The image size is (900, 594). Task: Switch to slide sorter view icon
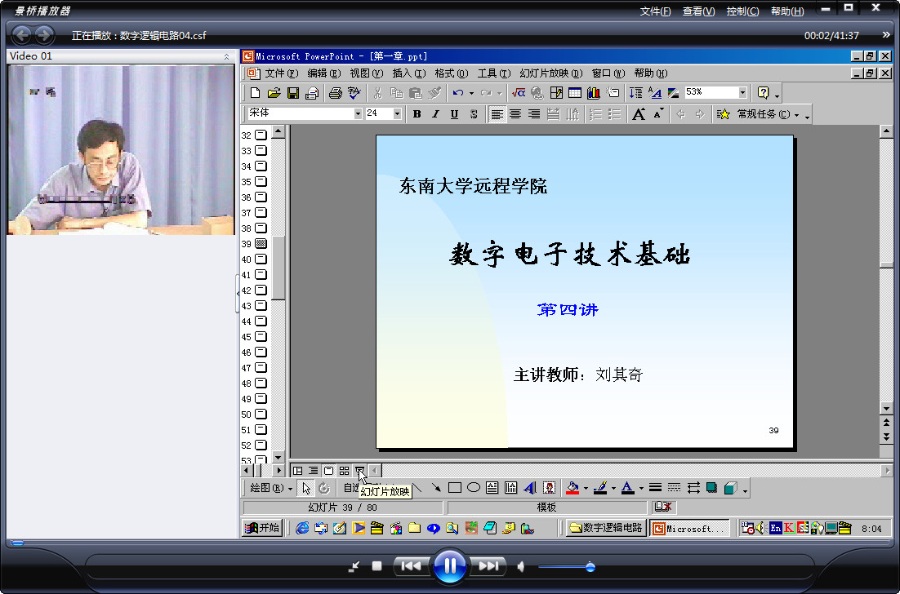344,471
